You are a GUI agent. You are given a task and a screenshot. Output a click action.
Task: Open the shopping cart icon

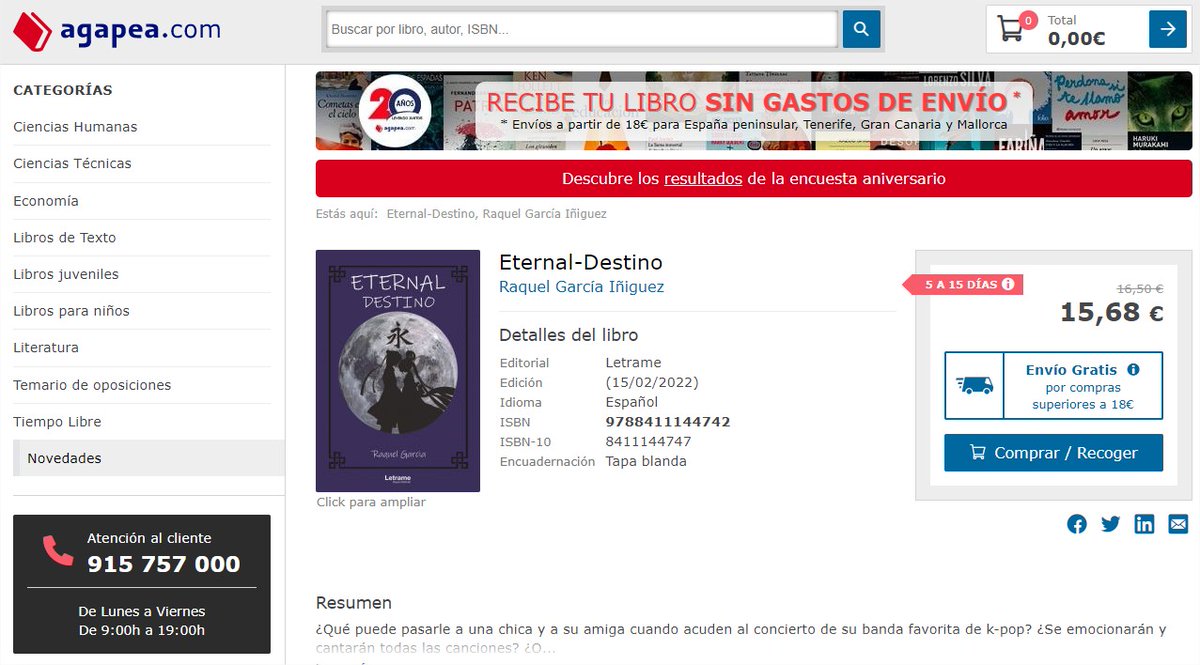click(1012, 28)
